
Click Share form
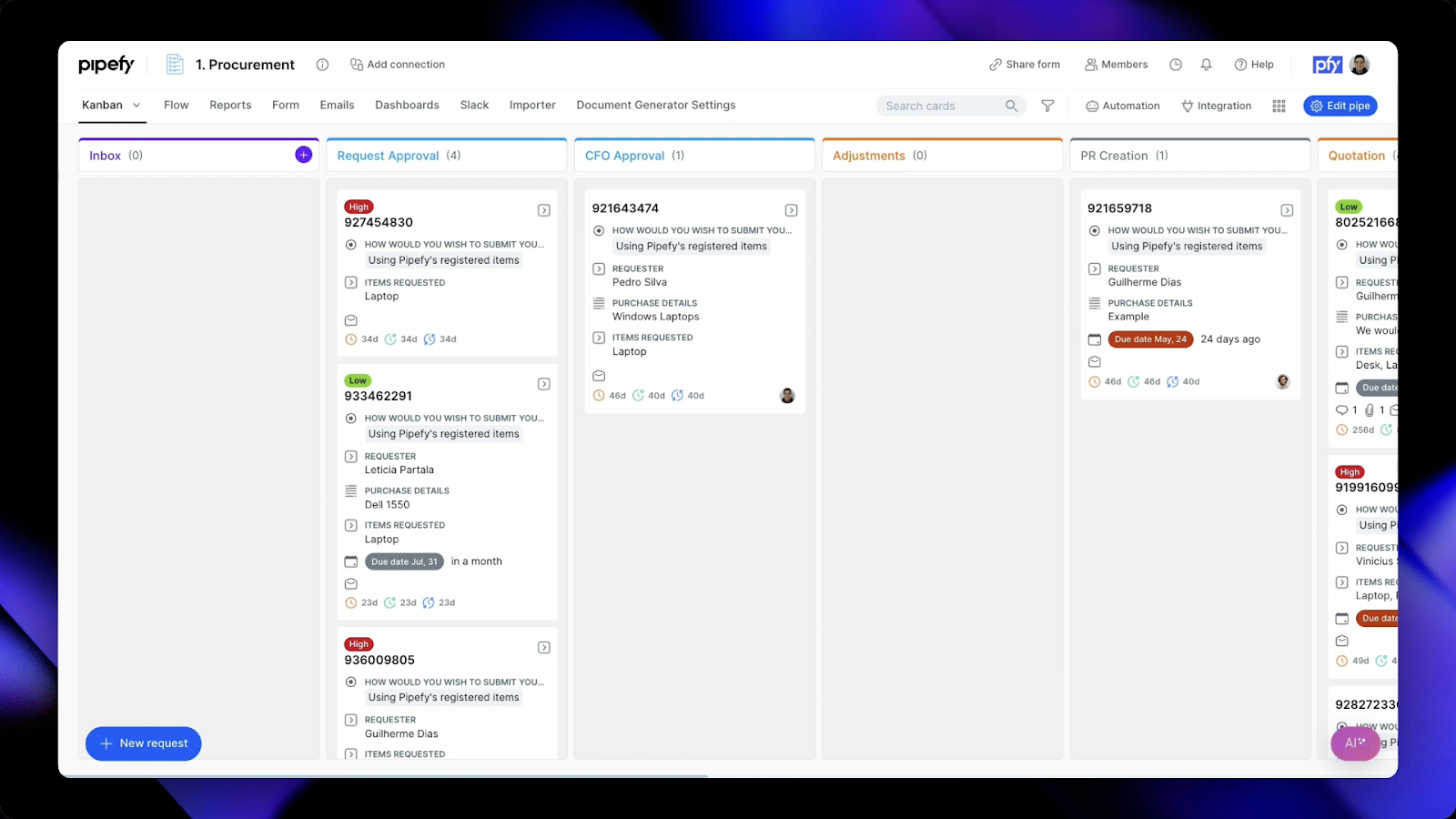[1025, 65]
